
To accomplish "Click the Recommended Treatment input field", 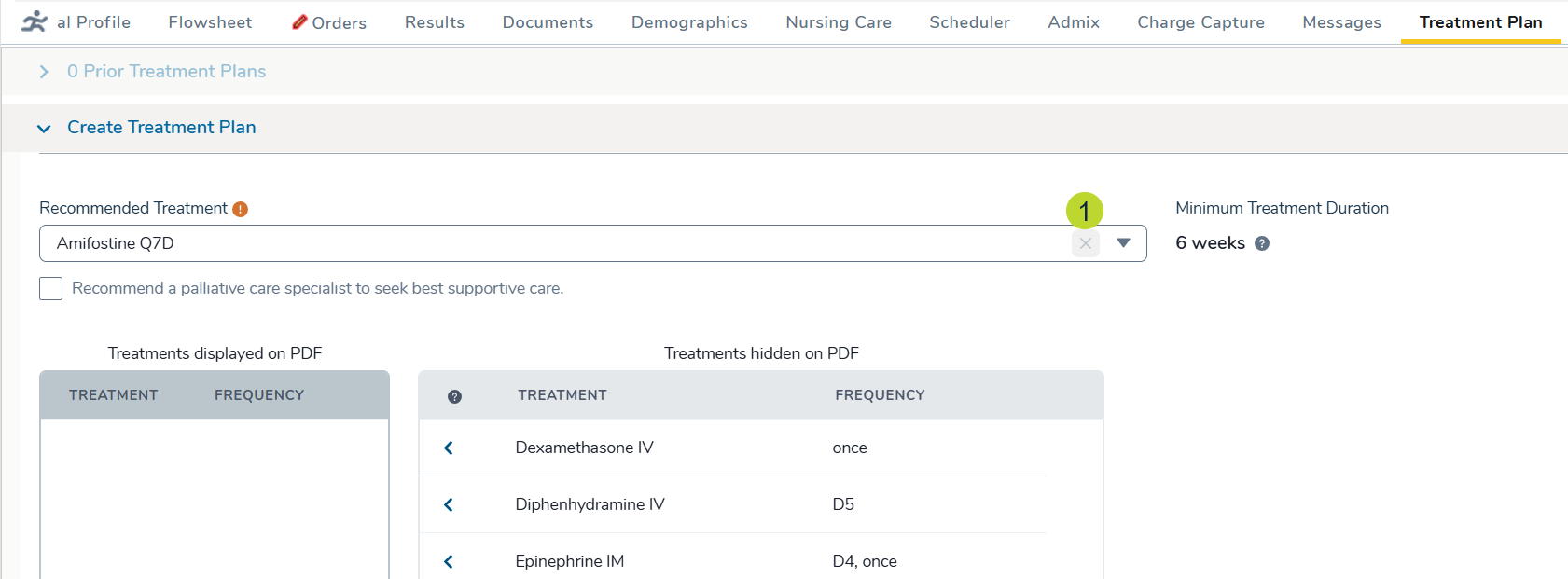I will pos(550,243).
